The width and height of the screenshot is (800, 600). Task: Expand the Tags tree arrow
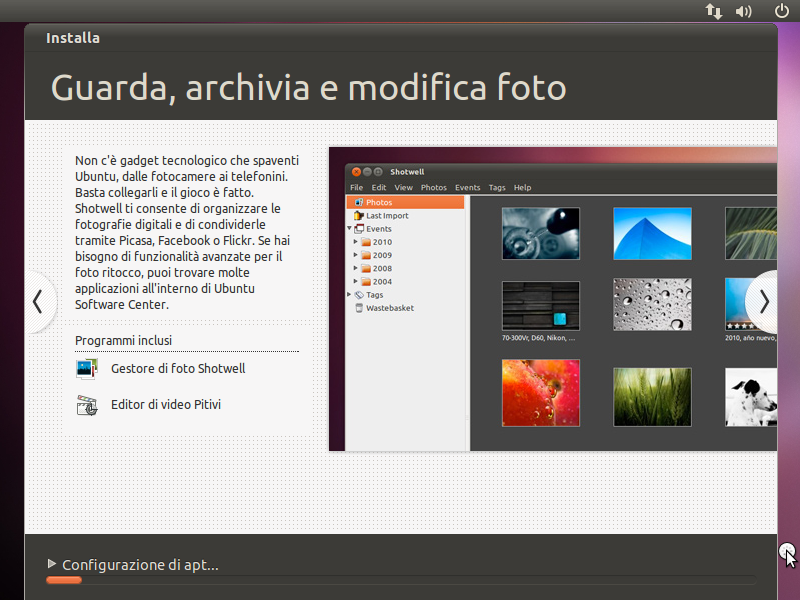point(349,295)
